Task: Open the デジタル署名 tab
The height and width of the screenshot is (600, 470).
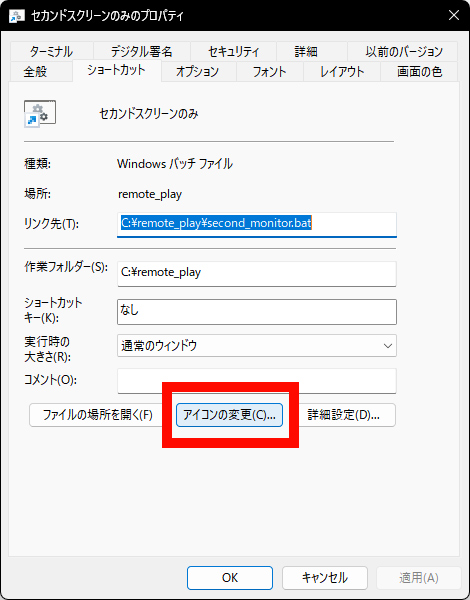Action: coord(142,51)
